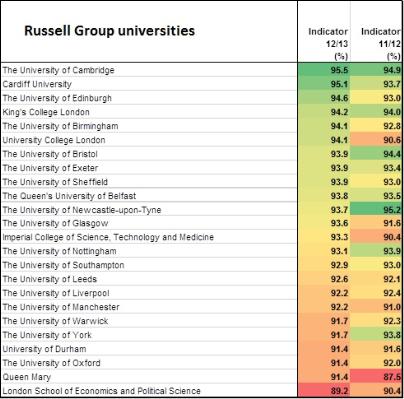
Task: Click the 95.5 value for Cambridge
Action: coord(324,70)
